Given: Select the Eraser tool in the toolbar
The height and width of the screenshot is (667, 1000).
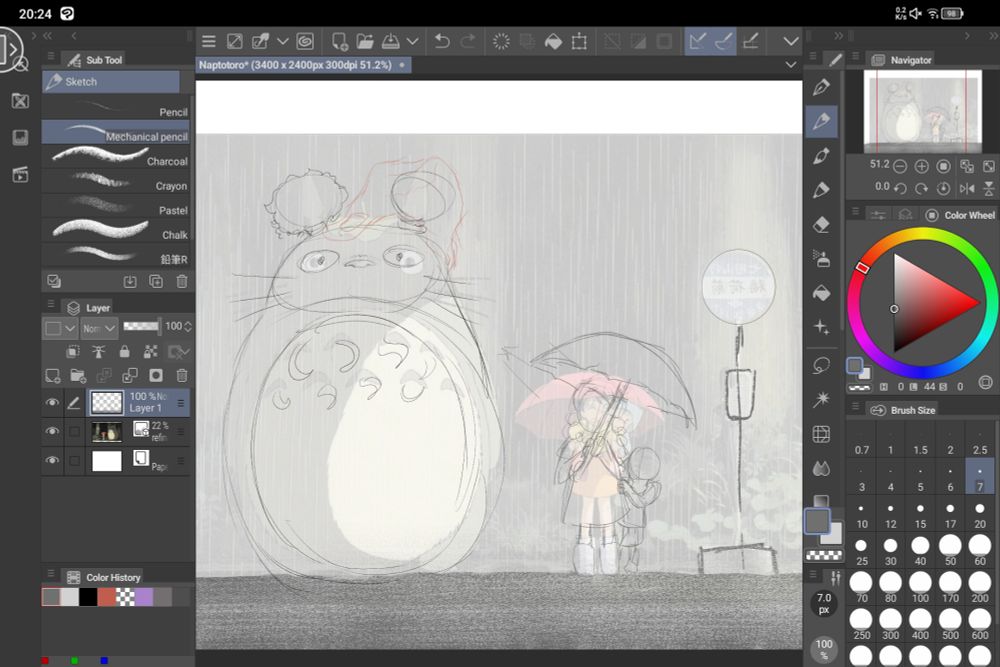Looking at the screenshot, I should pyautogui.click(x=821, y=224).
